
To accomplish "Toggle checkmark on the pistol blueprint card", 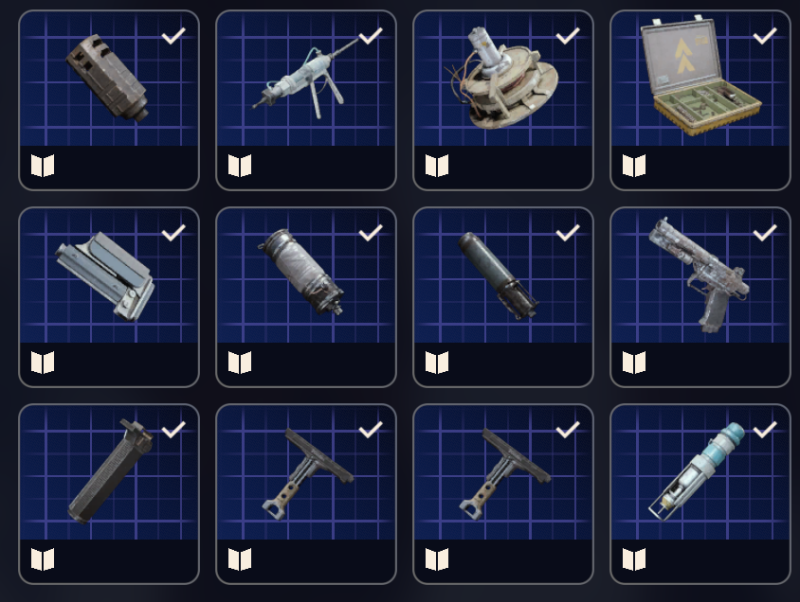I will pos(765,233).
